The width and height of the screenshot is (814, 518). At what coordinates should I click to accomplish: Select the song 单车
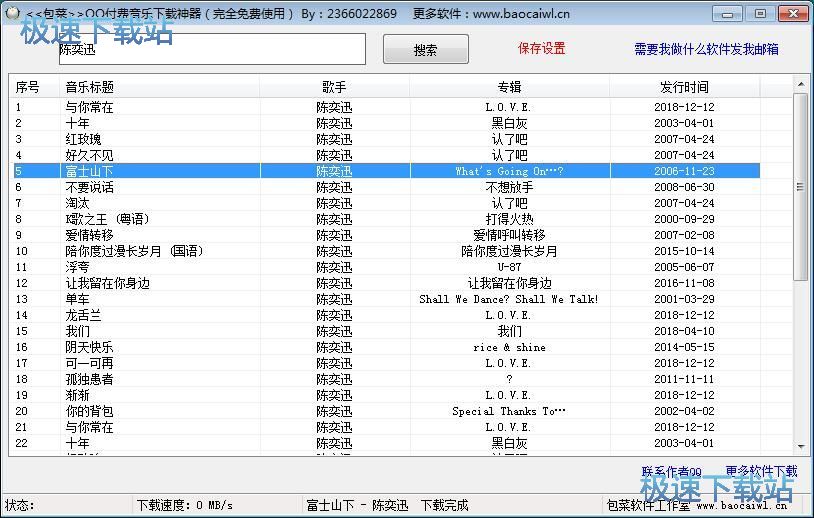click(x=77, y=299)
